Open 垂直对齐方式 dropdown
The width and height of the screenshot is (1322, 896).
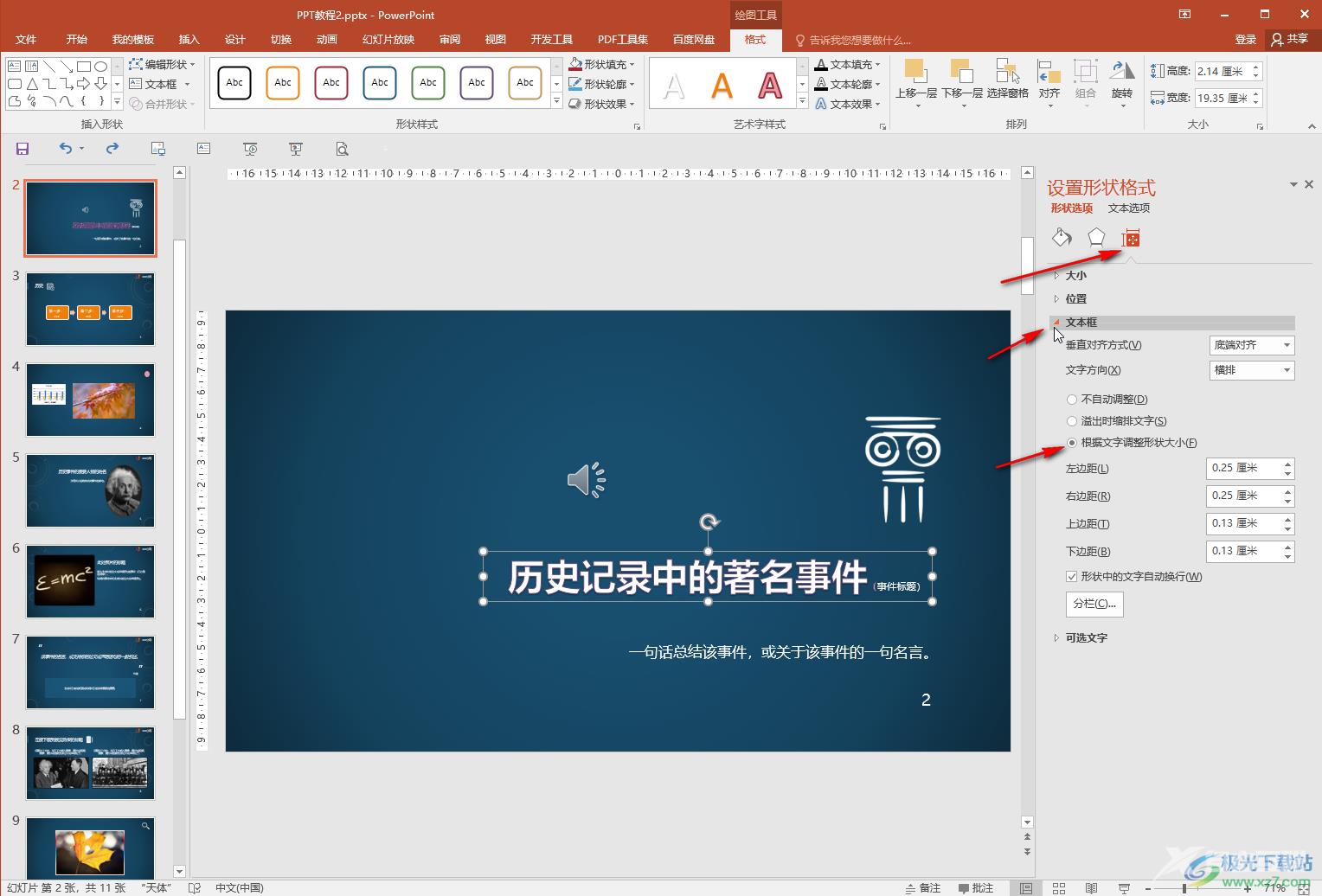[1252, 345]
